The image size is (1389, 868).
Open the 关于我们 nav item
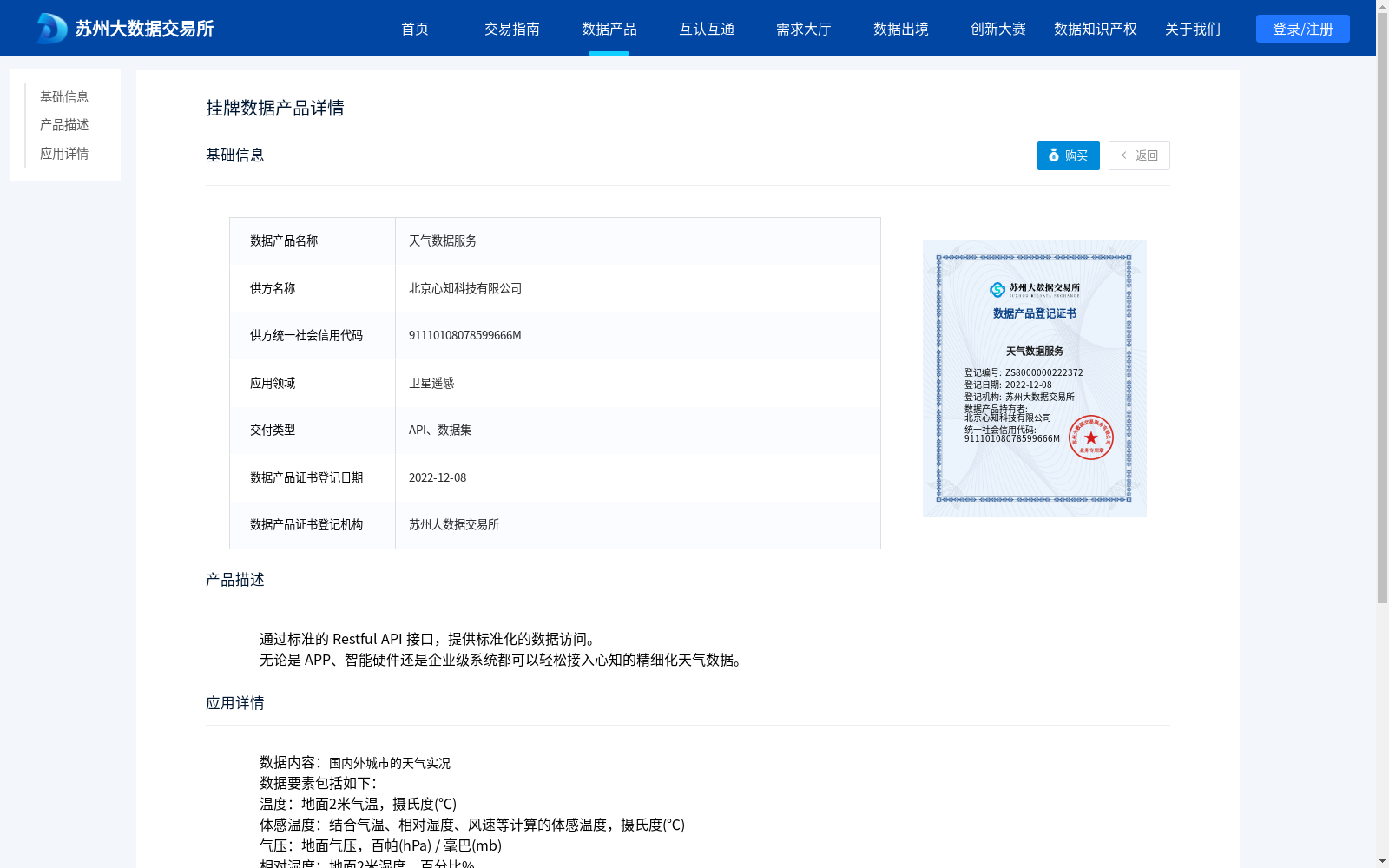point(1193,29)
